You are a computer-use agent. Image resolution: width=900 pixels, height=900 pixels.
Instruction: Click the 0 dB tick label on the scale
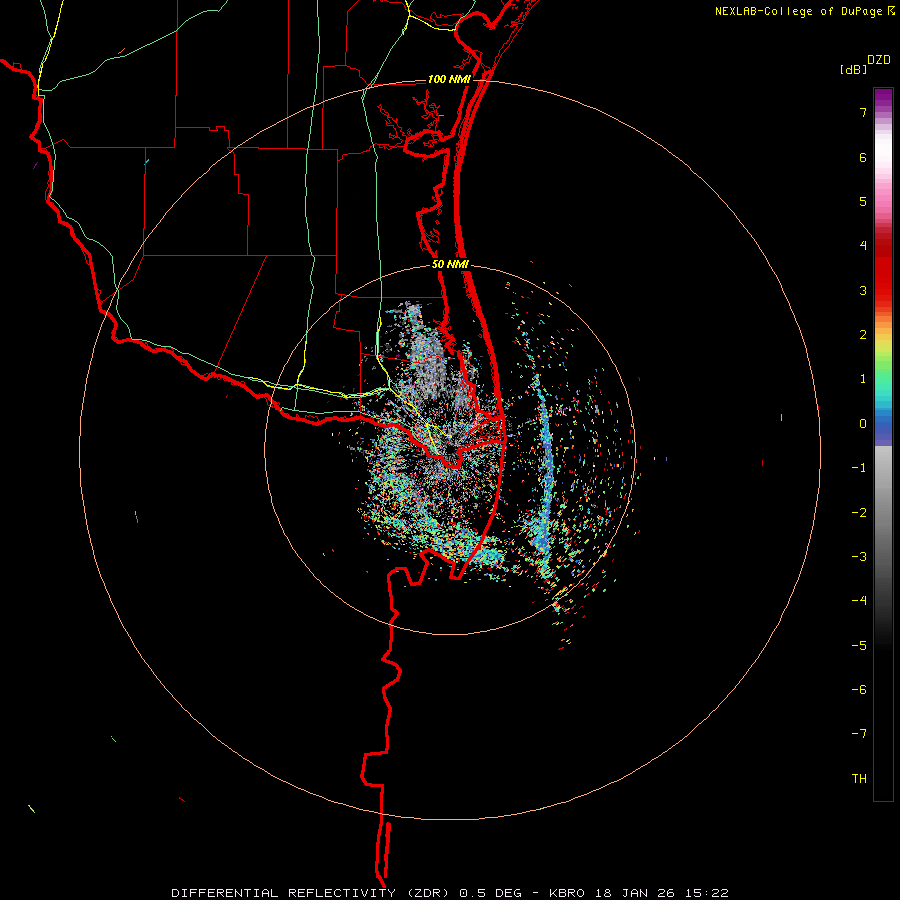(x=863, y=424)
